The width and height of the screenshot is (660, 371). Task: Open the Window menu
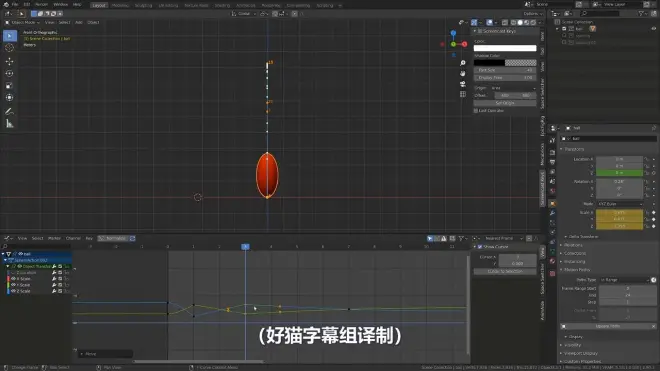click(61, 5)
